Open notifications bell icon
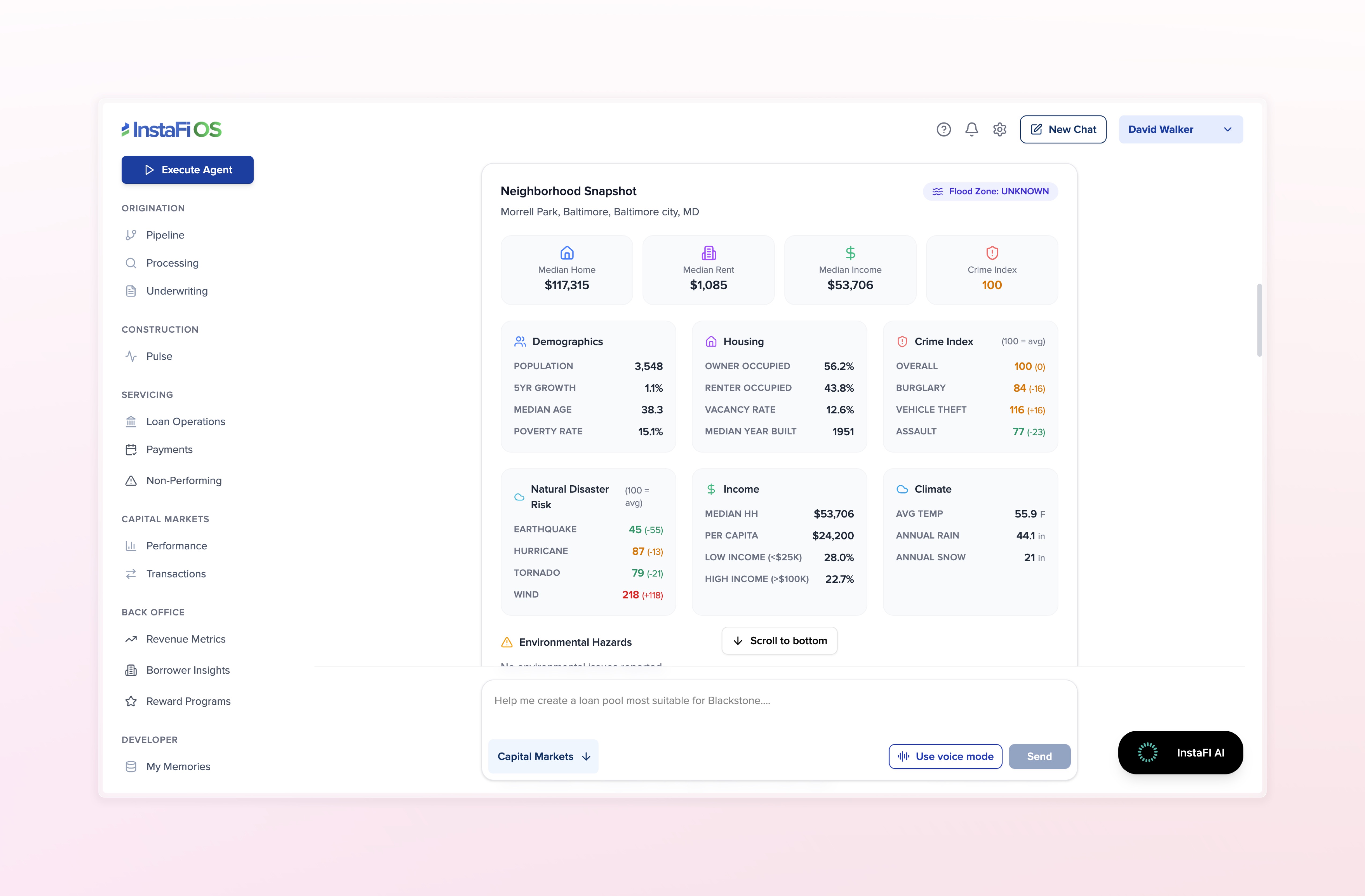The image size is (1365, 896). [x=971, y=130]
